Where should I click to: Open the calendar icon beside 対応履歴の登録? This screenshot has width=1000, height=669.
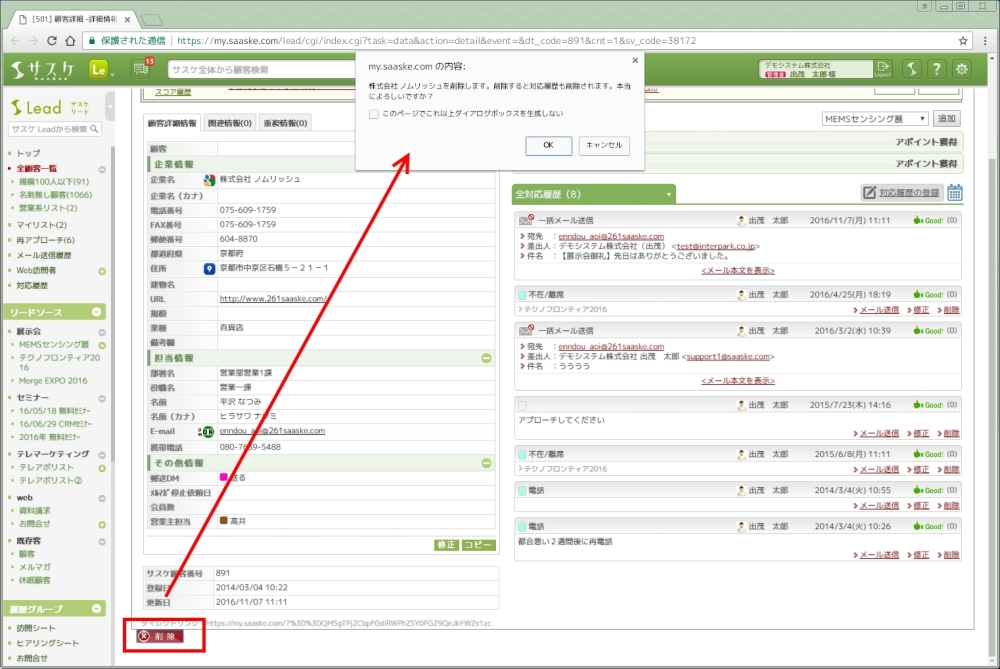(x=955, y=193)
